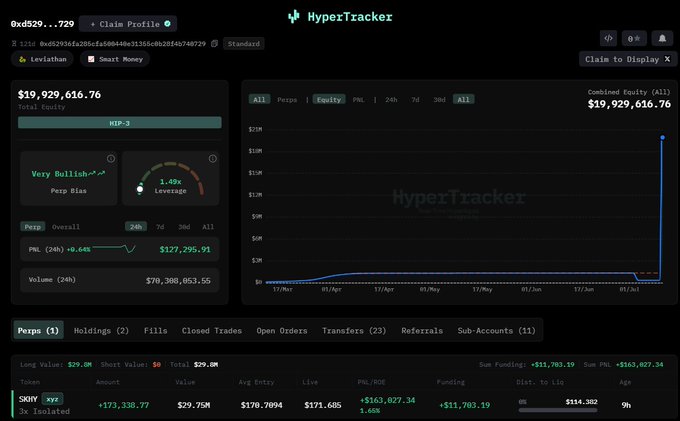Click the verified check on Claim Profile
This screenshot has width=680, height=421.
click(167, 24)
